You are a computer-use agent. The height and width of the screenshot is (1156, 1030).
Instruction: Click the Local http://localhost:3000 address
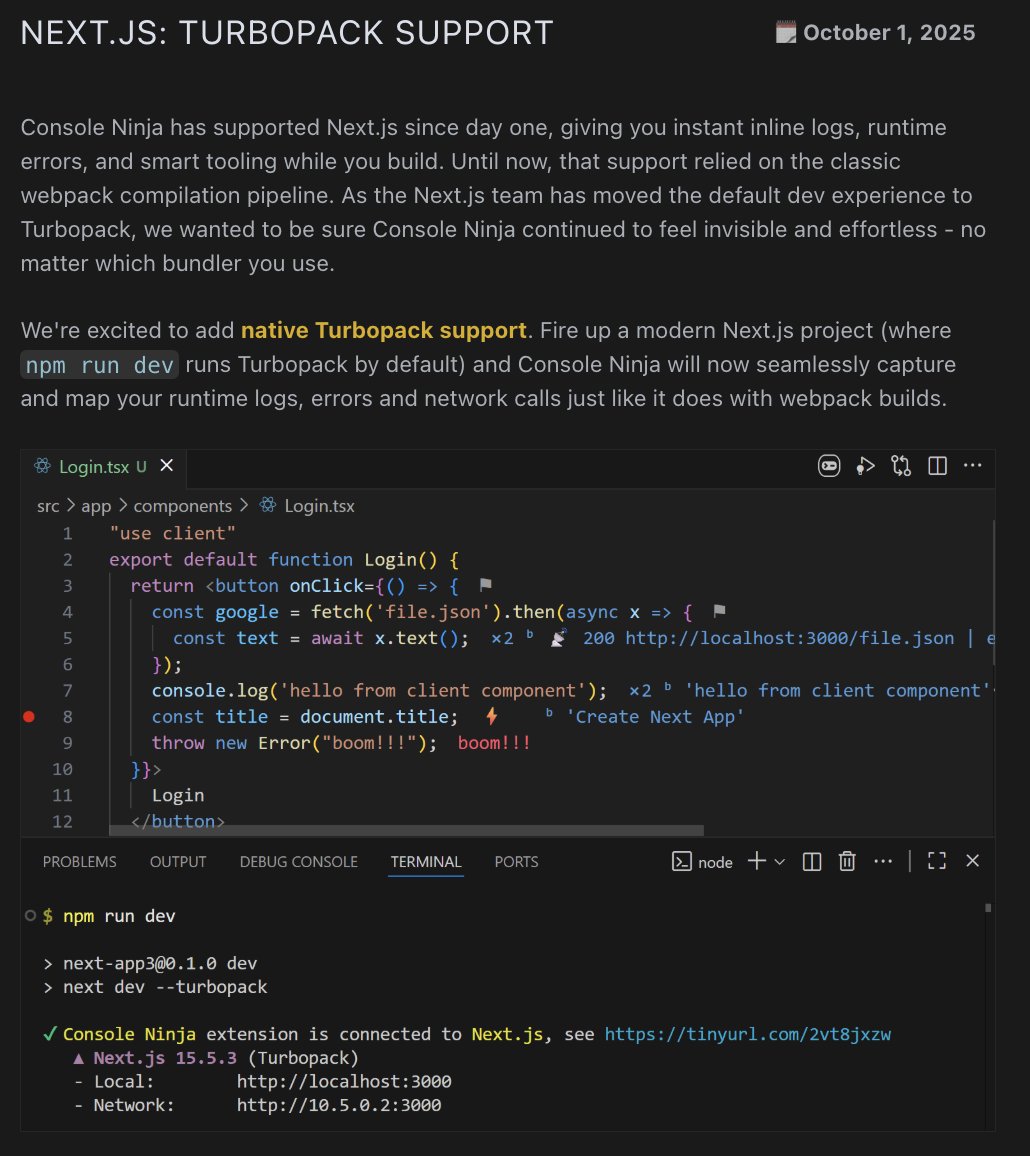coord(344,1081)
